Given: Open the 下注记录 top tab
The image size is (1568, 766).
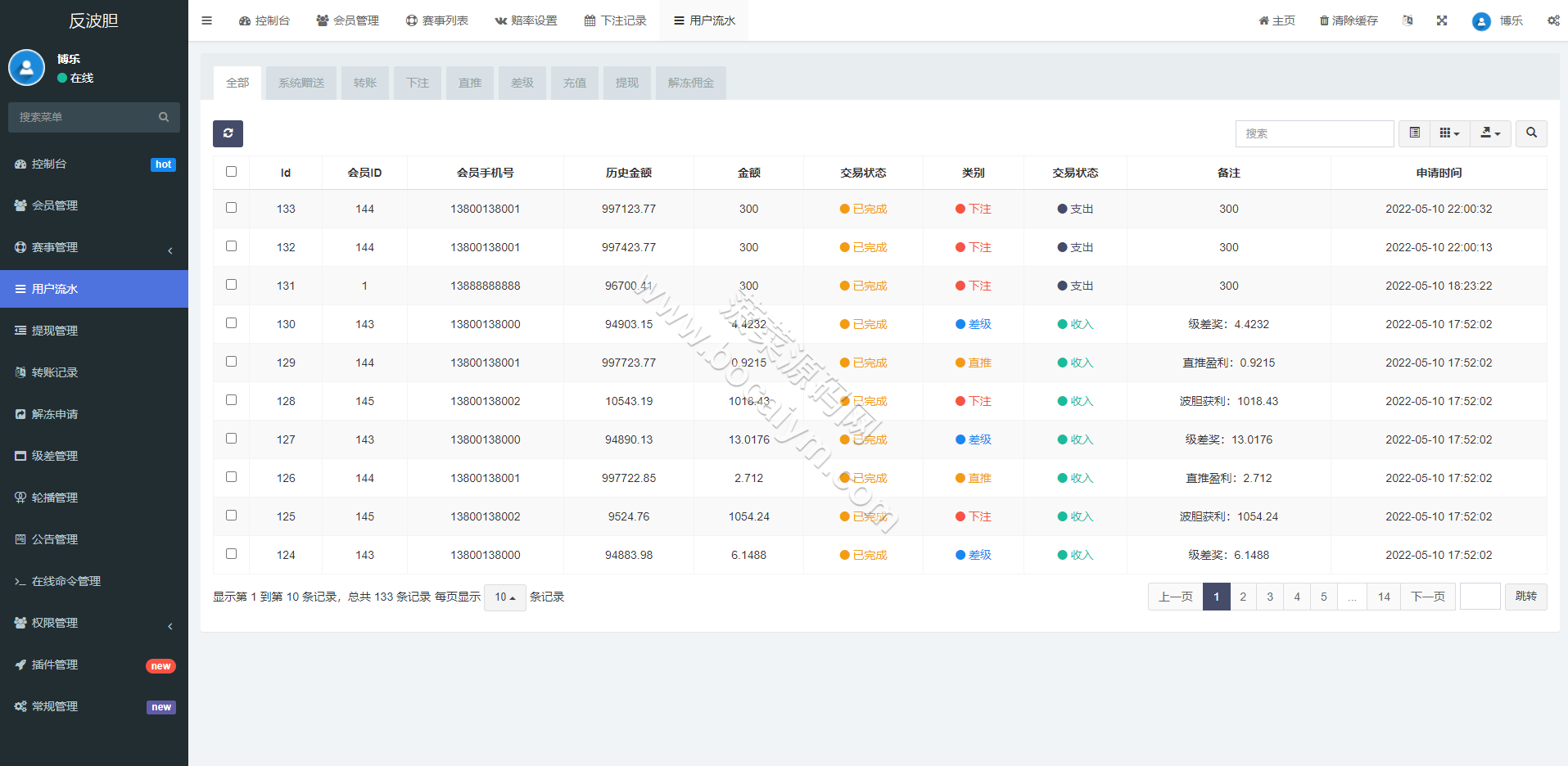Looking at the screenshot, I should (616, 20).
